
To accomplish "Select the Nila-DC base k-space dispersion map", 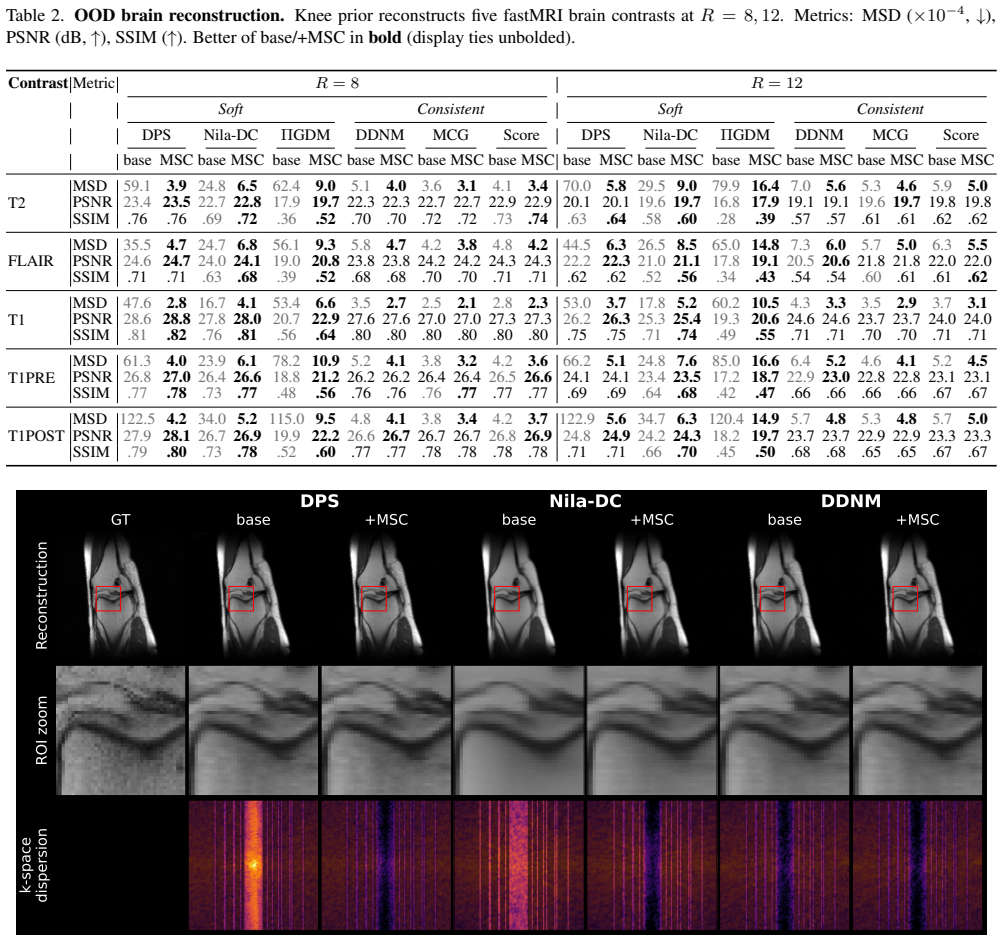I will (519, 864).
